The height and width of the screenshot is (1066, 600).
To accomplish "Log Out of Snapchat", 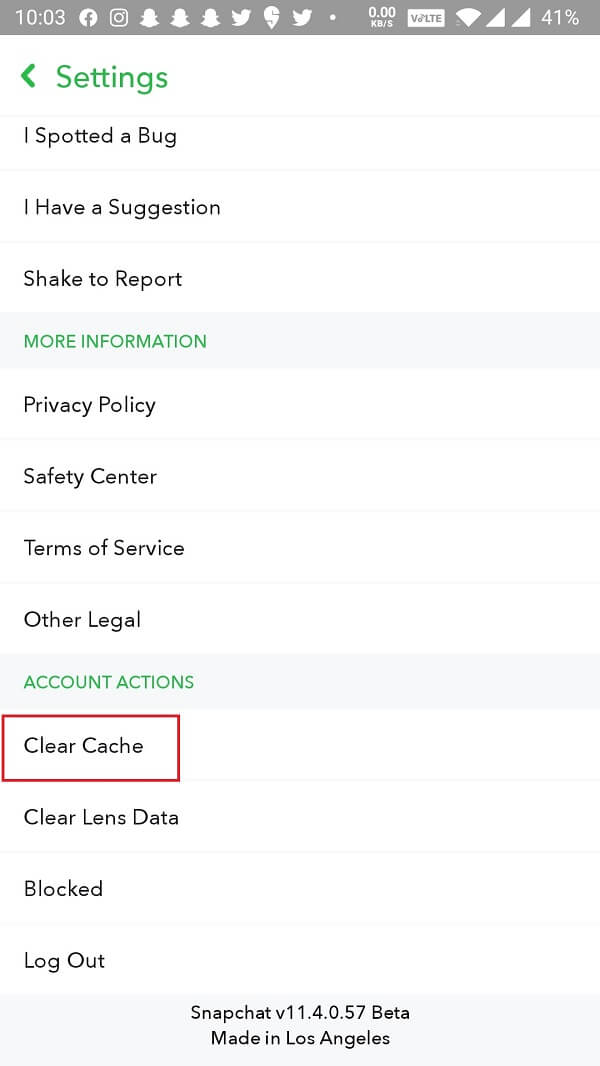I will (64, 961).
